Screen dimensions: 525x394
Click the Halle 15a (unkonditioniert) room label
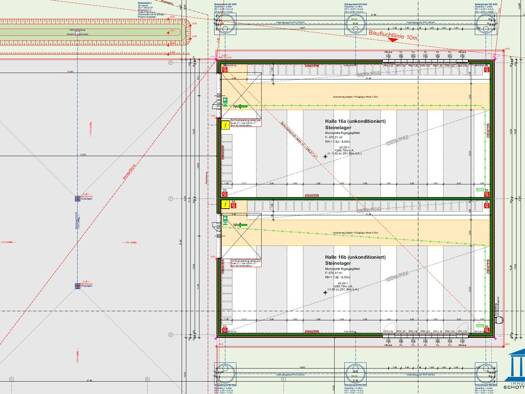pos(355,121)
